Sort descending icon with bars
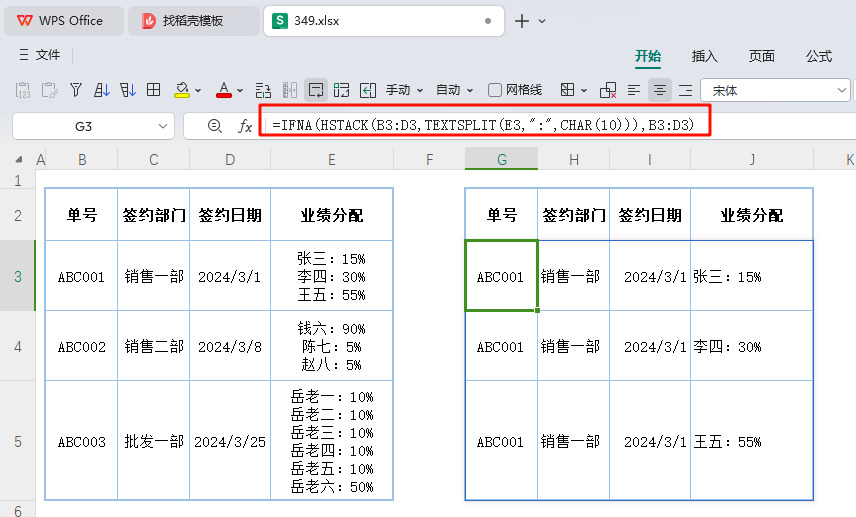 [x=128, y=90]
